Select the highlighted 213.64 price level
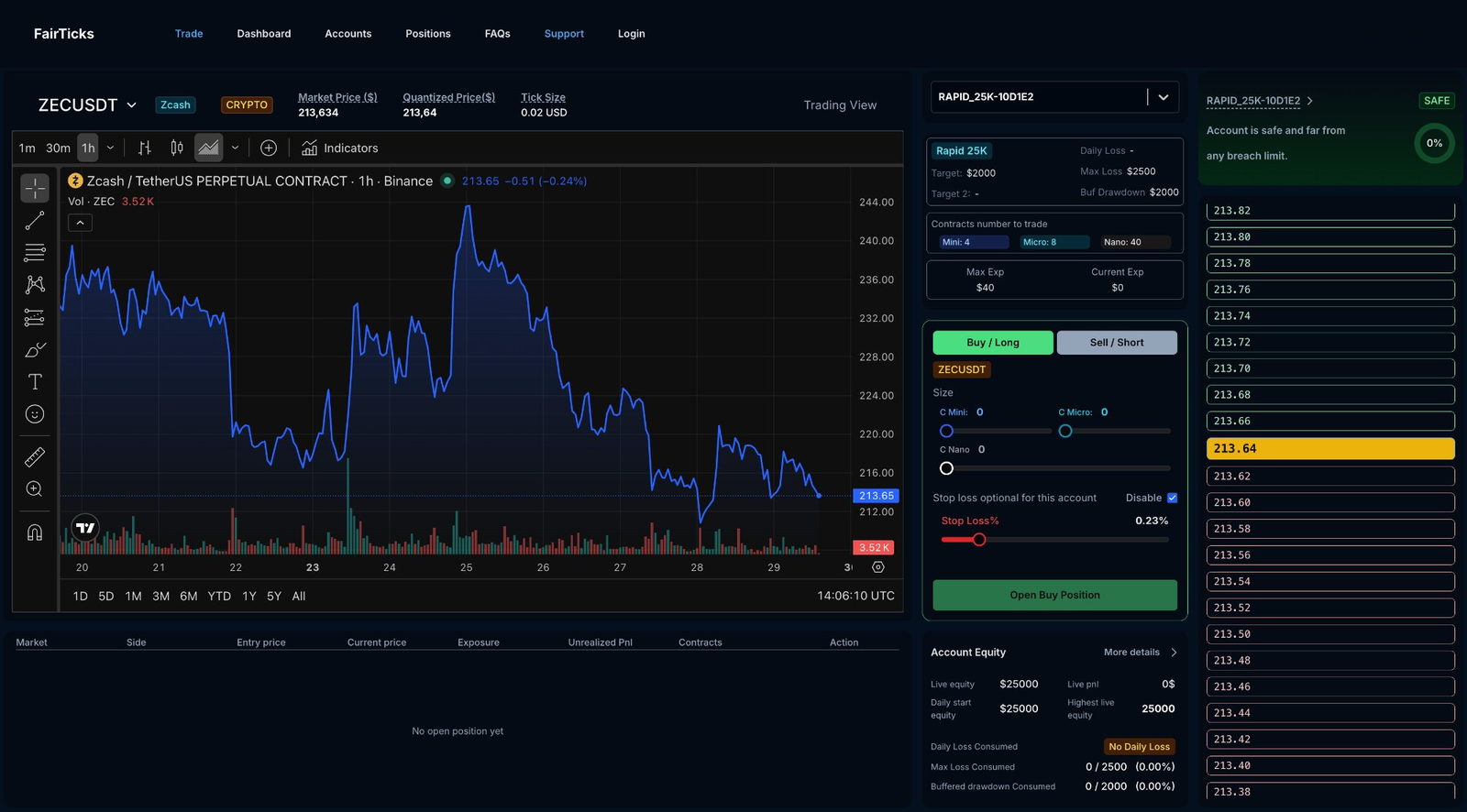Viewport: 1467px width, 812px height. pyautogui.click(x=1330, y=449)
